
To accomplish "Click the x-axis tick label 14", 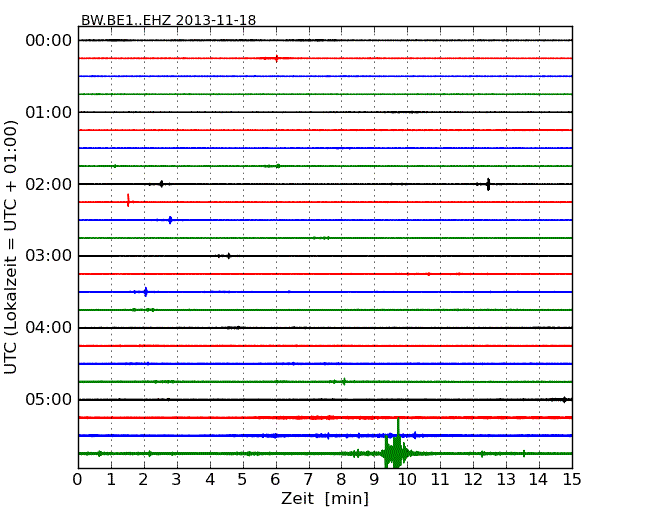I will (539, 480).
